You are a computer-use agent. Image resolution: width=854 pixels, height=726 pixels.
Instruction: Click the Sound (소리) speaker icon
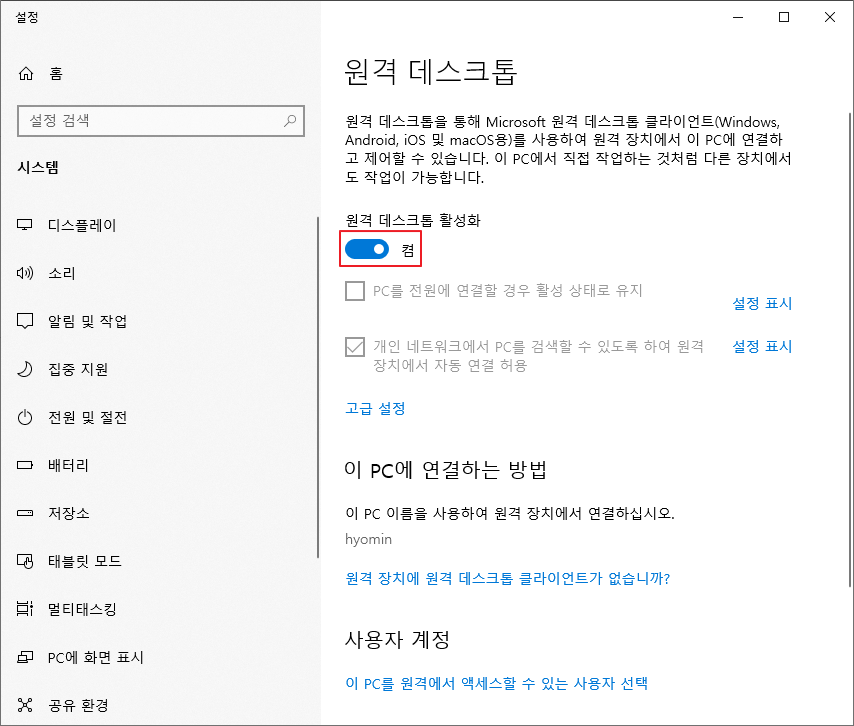[25, 273]
